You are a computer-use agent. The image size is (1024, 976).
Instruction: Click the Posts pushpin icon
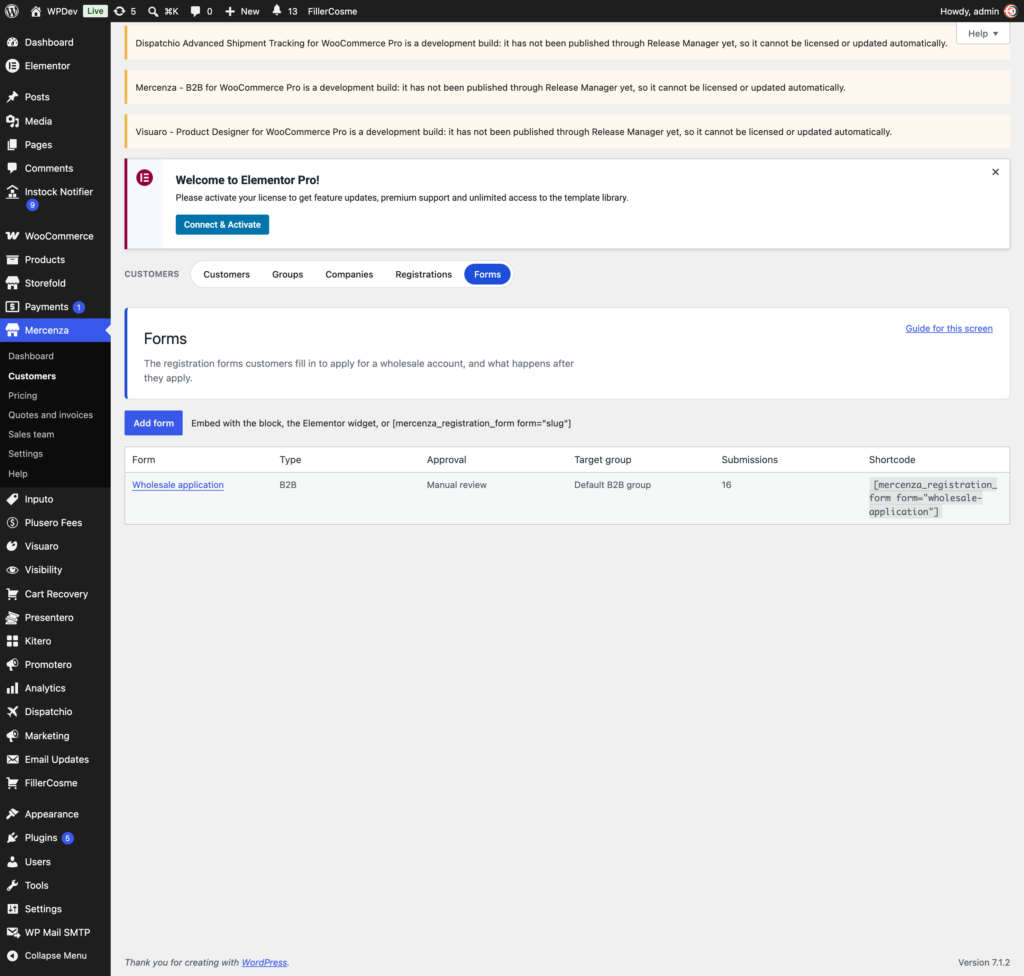point(12,97)
